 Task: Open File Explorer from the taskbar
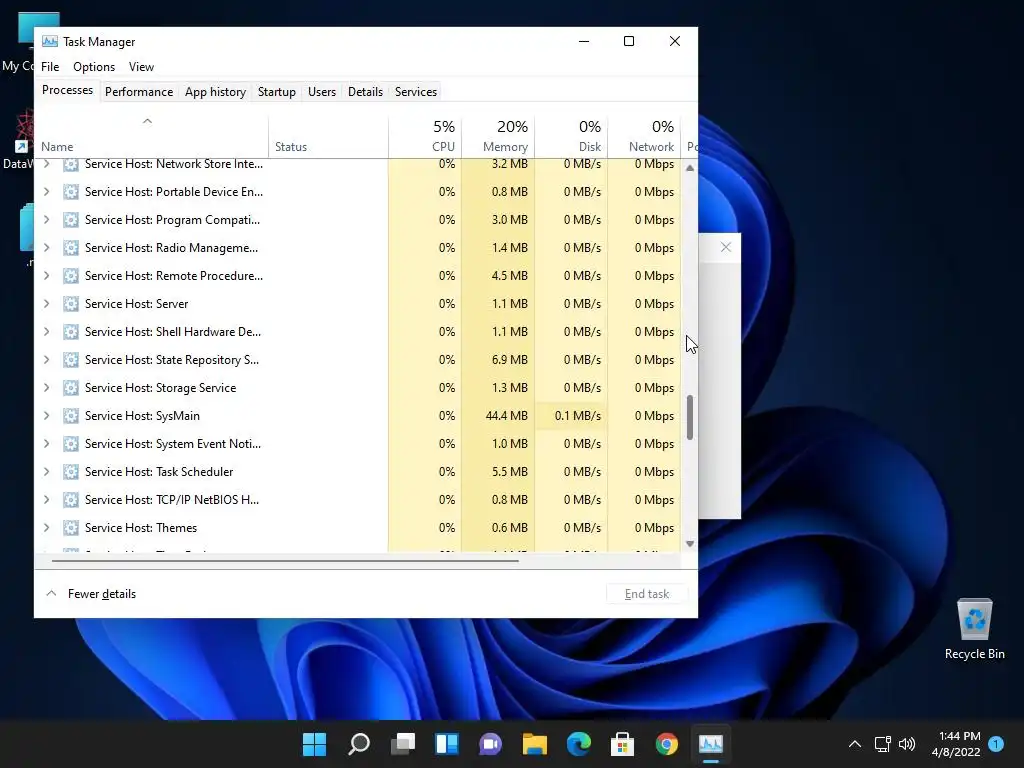[x=535, y=744]
